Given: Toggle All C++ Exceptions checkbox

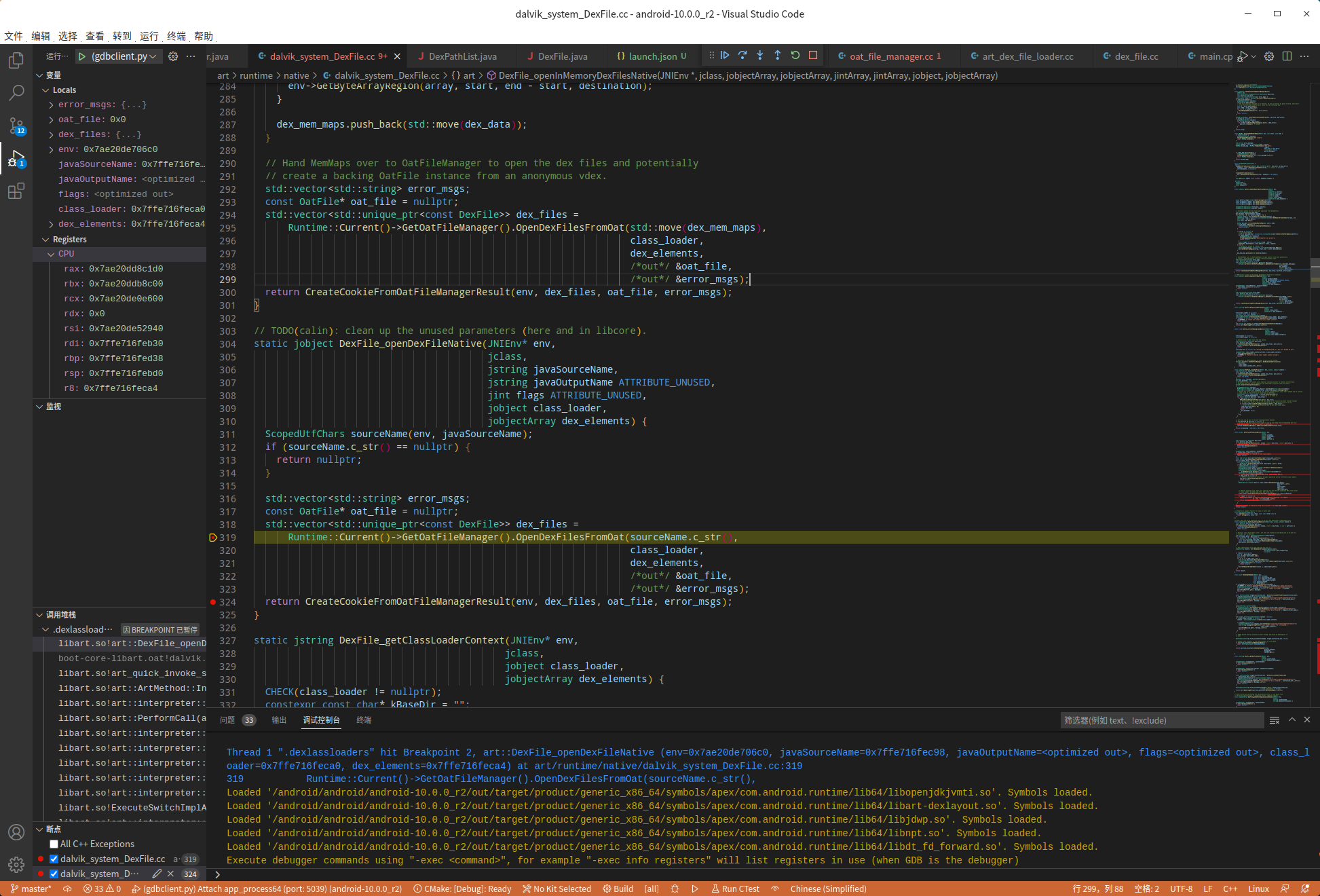Looking at the screenshot, I should (54, 844).
